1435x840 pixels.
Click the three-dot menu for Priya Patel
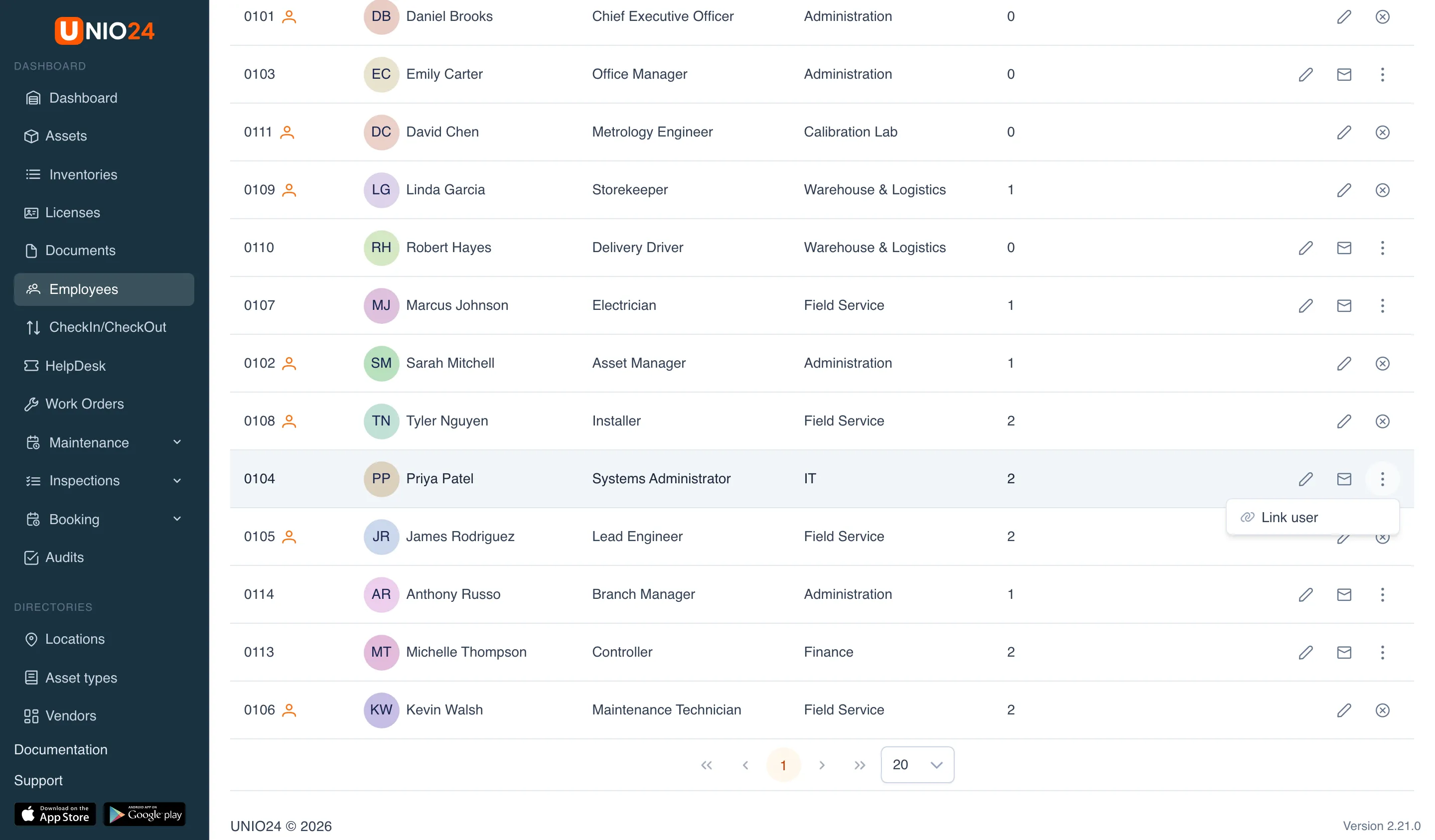pos(1382,479)
